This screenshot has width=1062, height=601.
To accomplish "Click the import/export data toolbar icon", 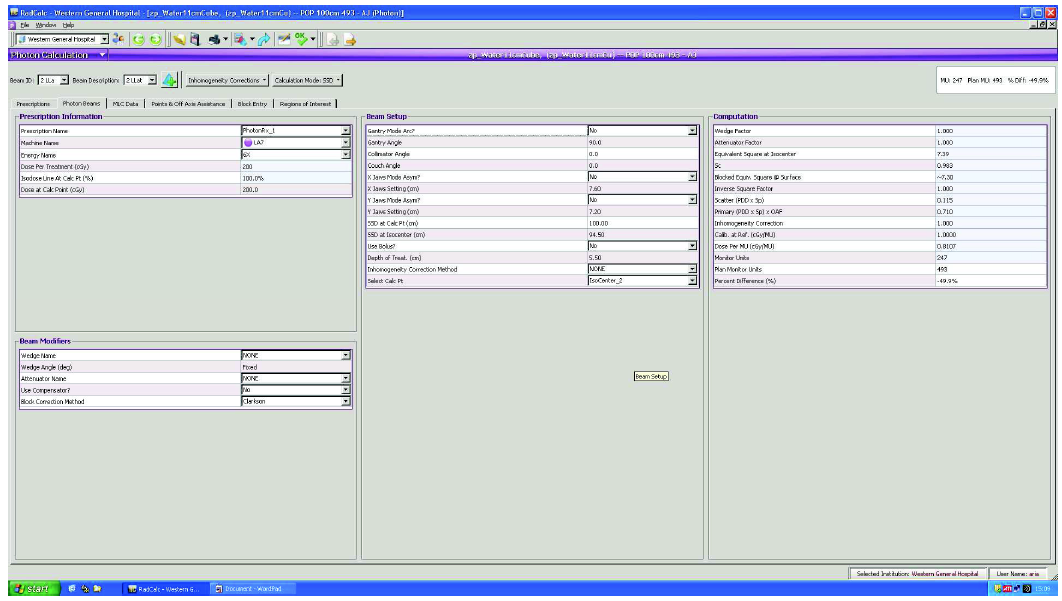I will pos(240,39).
